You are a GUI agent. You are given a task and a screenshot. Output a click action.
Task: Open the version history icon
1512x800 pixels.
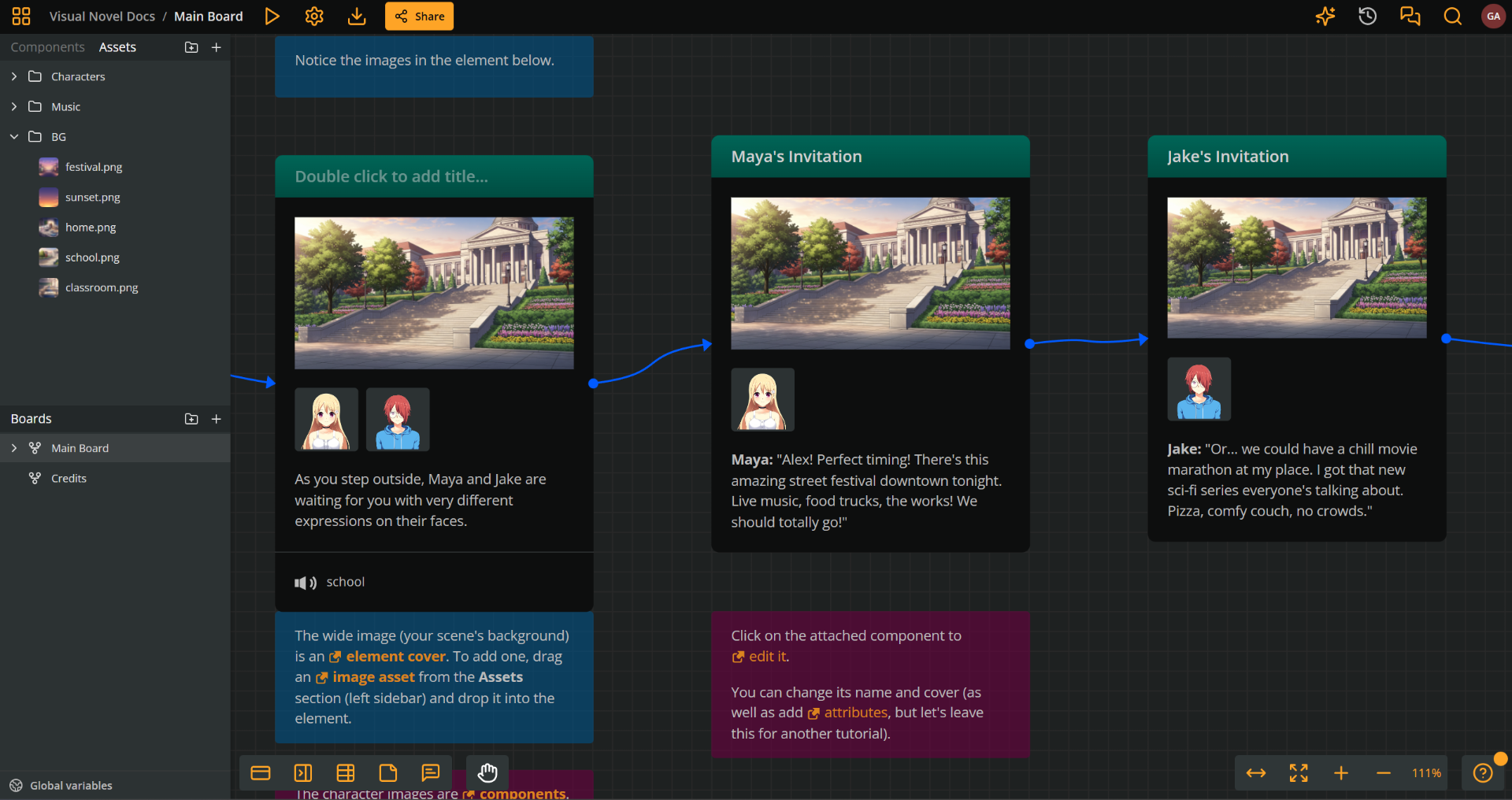coord(1368,17)
